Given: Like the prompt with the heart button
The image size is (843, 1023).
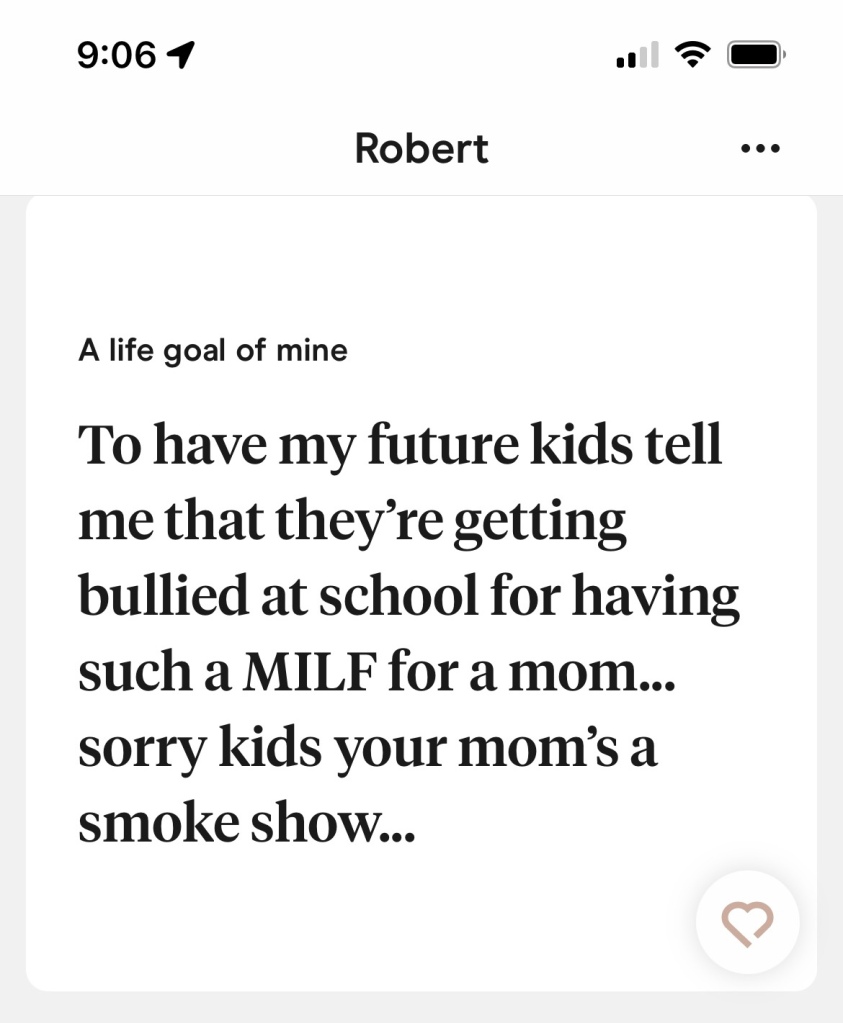Looking at the screenshot, I should click(748, 922).
